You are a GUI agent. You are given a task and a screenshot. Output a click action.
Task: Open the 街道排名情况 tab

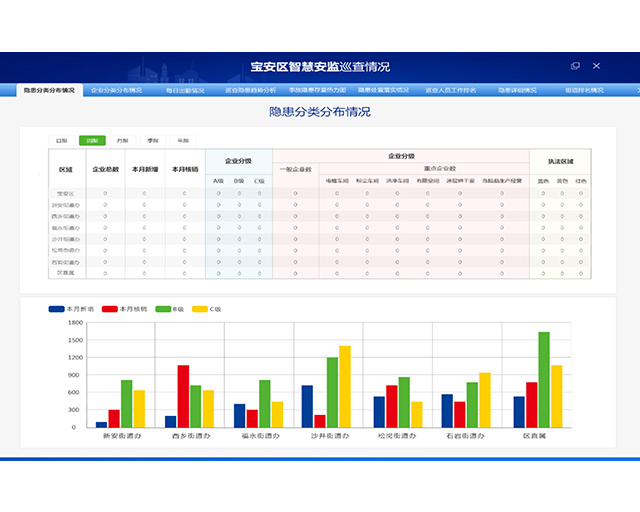tap(584, 90)
